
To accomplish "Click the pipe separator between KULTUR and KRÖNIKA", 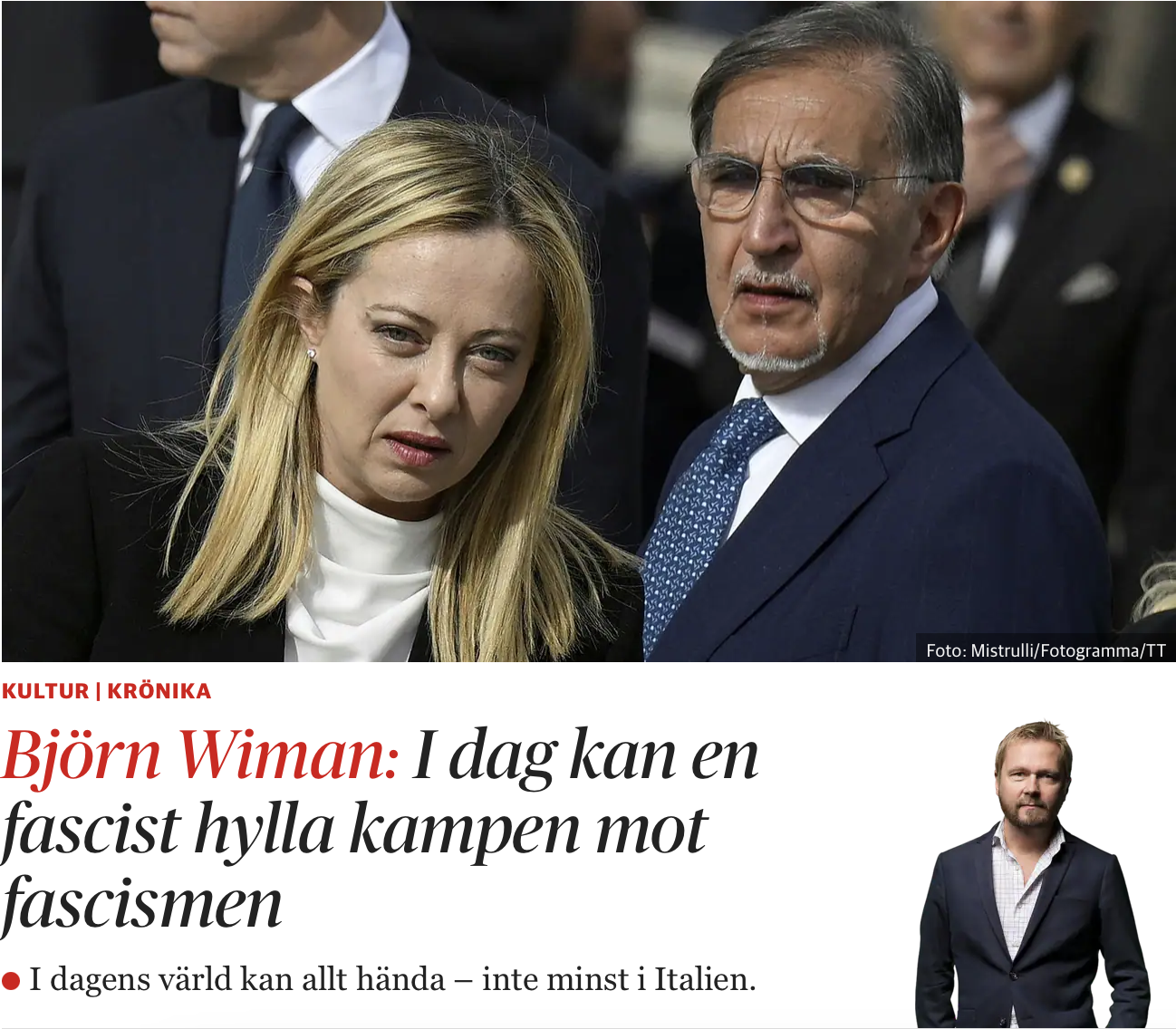I will coord(98,691).
